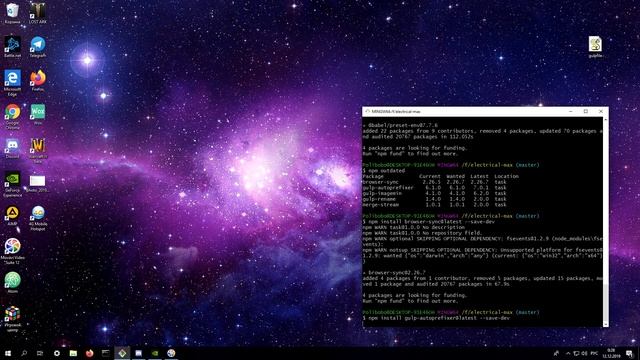Open Movavi Video Suite desktop shortcut
Viewport: 640px width, 360px height.
tap(12, 251)
